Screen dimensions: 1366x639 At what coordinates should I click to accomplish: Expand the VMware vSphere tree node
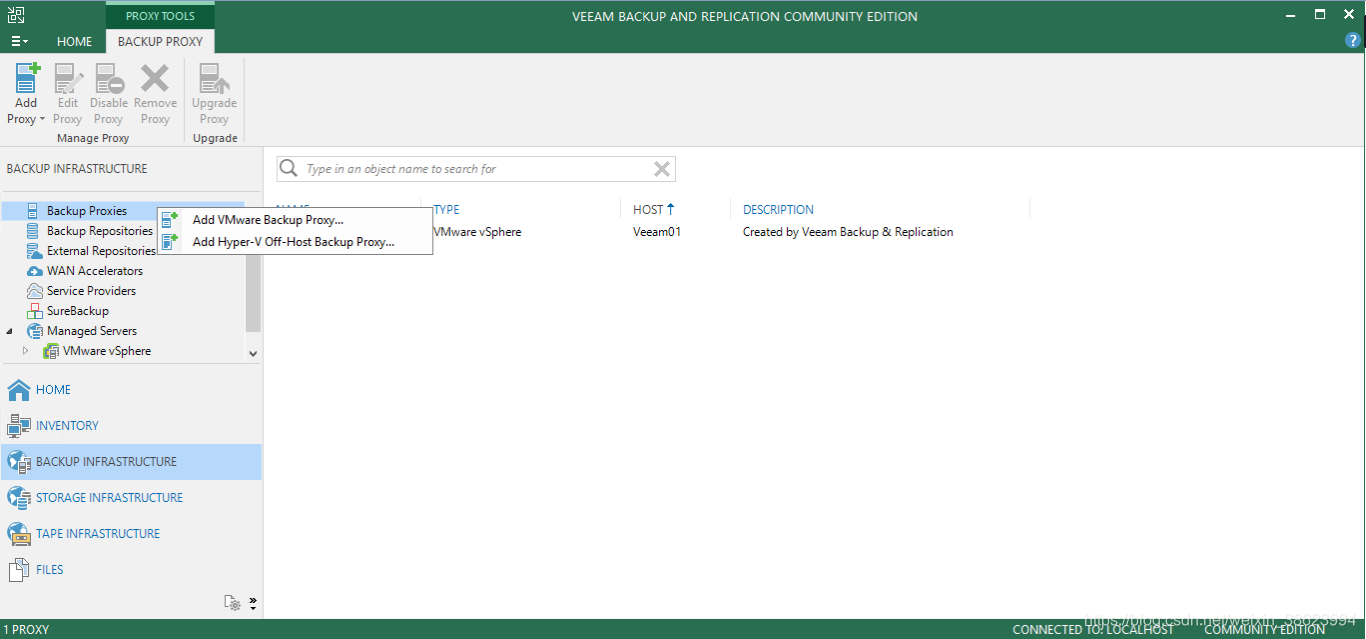(x=26, y=351)
